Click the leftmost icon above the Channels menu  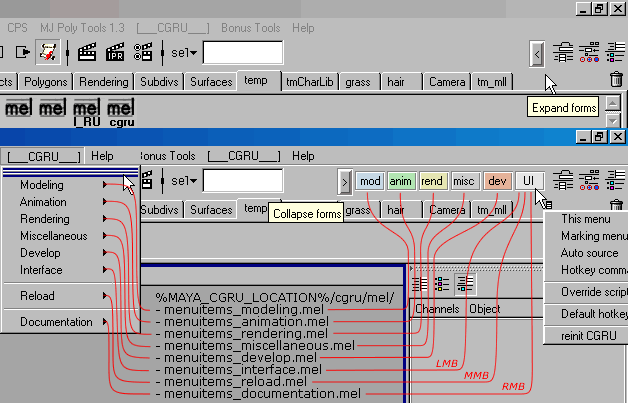point(421,284)
